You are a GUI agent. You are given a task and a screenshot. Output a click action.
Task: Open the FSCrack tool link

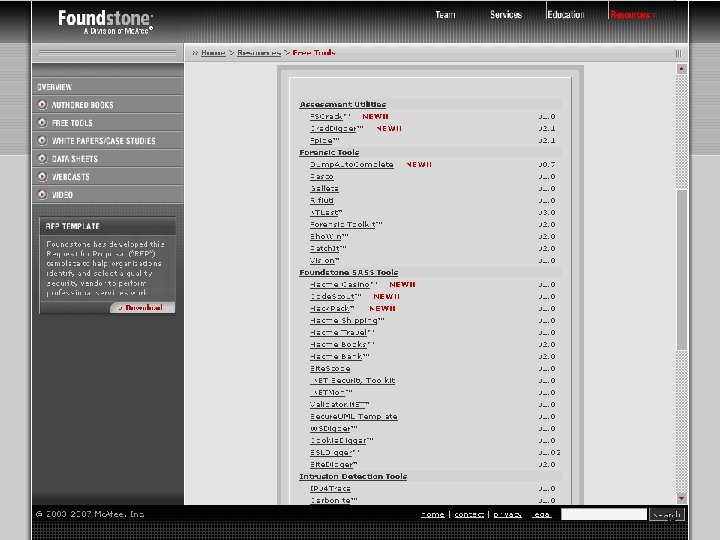click(x=326, y=117)
